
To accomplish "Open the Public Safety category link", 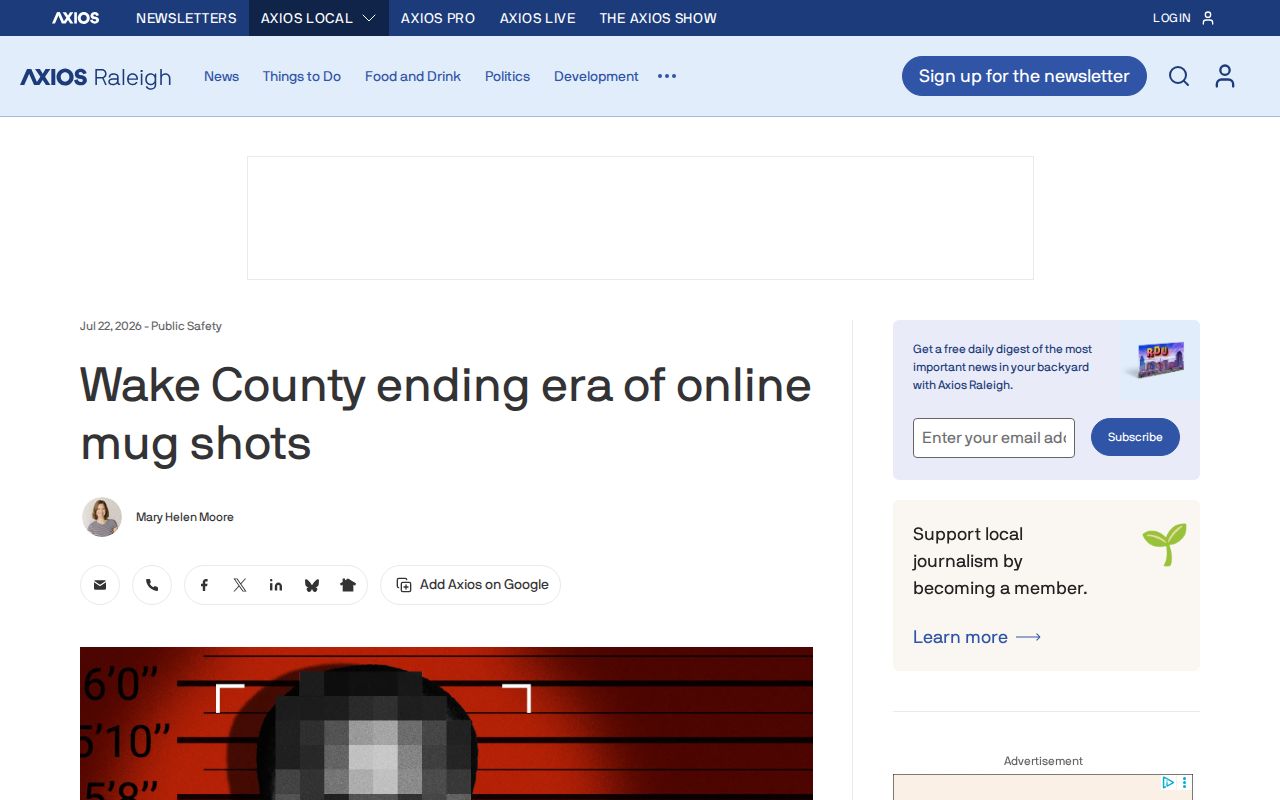I will point(186,326).
